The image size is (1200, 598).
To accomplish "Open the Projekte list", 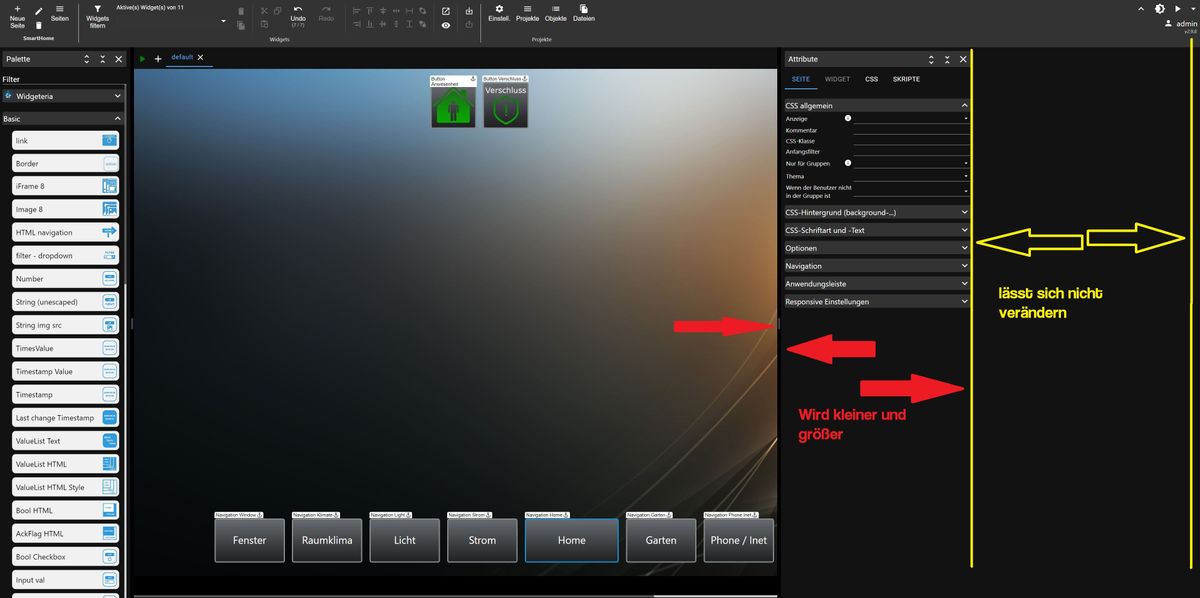I will [527, 13].
